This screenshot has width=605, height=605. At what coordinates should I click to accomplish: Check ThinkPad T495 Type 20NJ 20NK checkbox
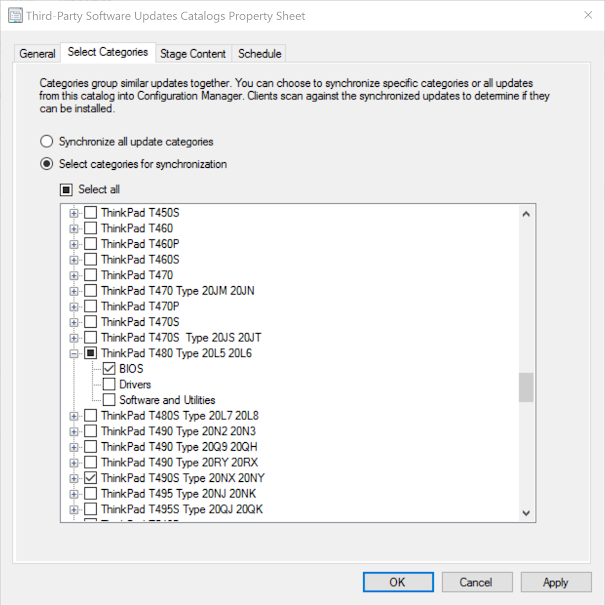tap(90, 493)
